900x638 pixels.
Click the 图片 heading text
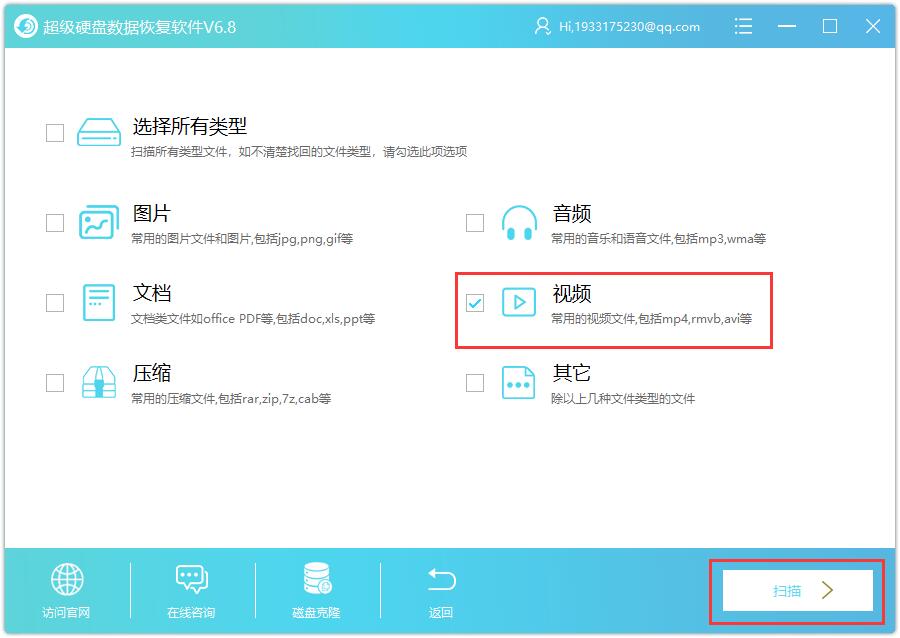point(152,213)
